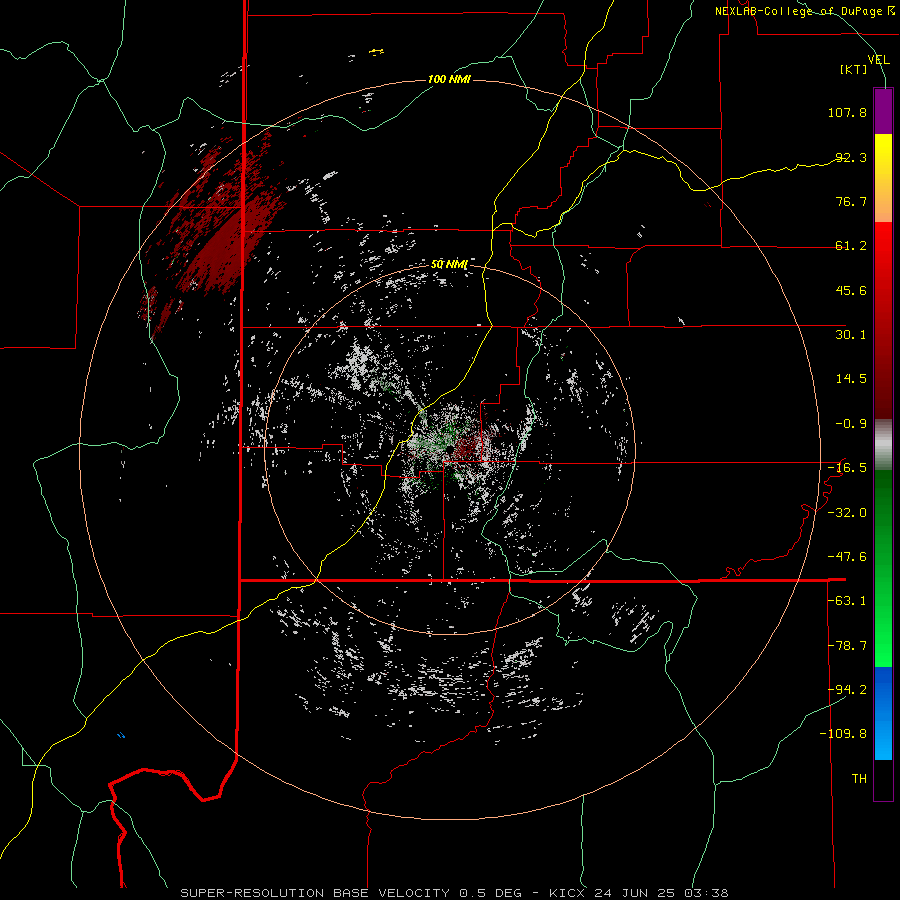The image size is (900, 900).
Task: Click the 14.5 legend value
Action: click(851, 379)
